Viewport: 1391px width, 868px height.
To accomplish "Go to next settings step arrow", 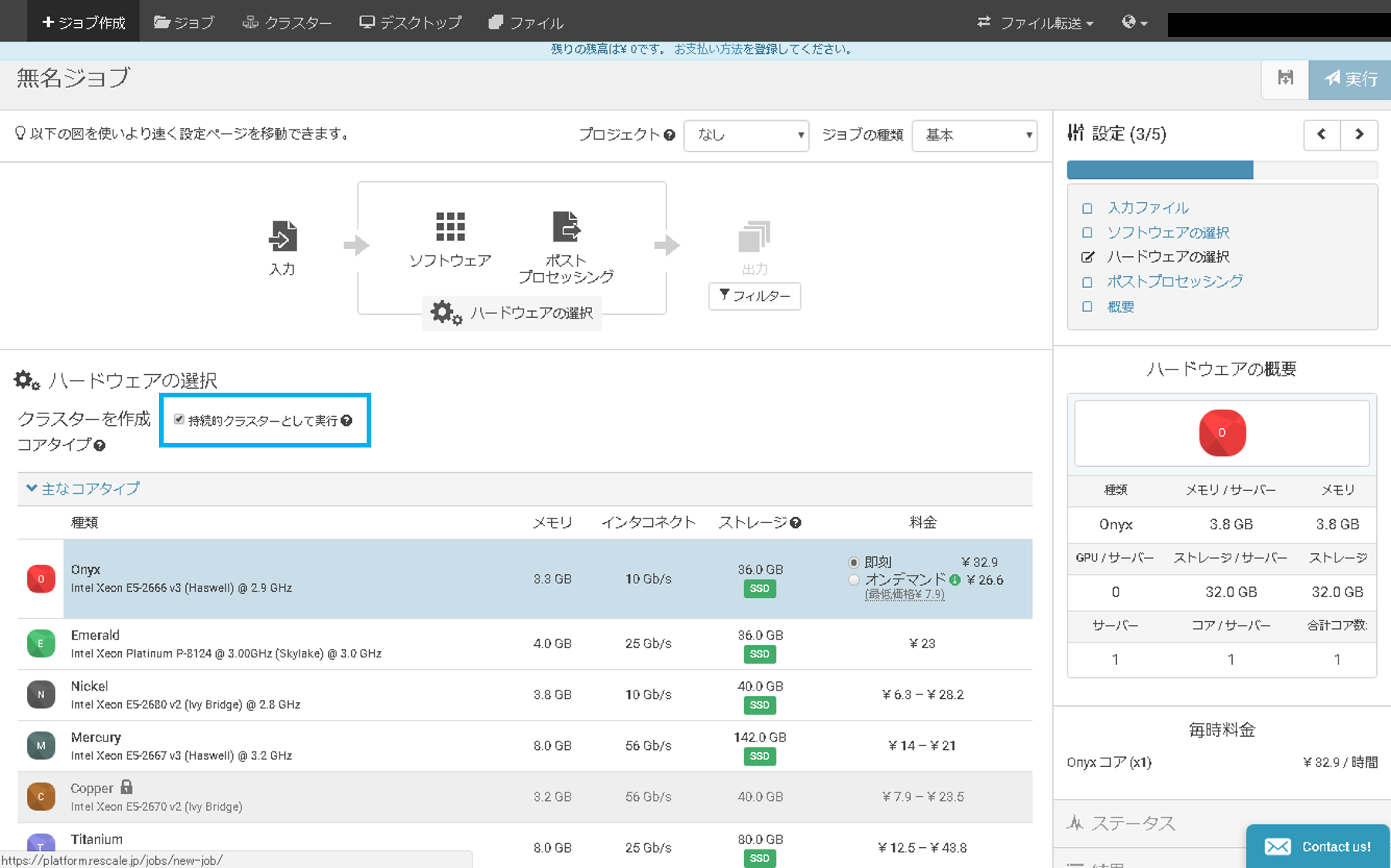I will click(x=1359, y=134).
